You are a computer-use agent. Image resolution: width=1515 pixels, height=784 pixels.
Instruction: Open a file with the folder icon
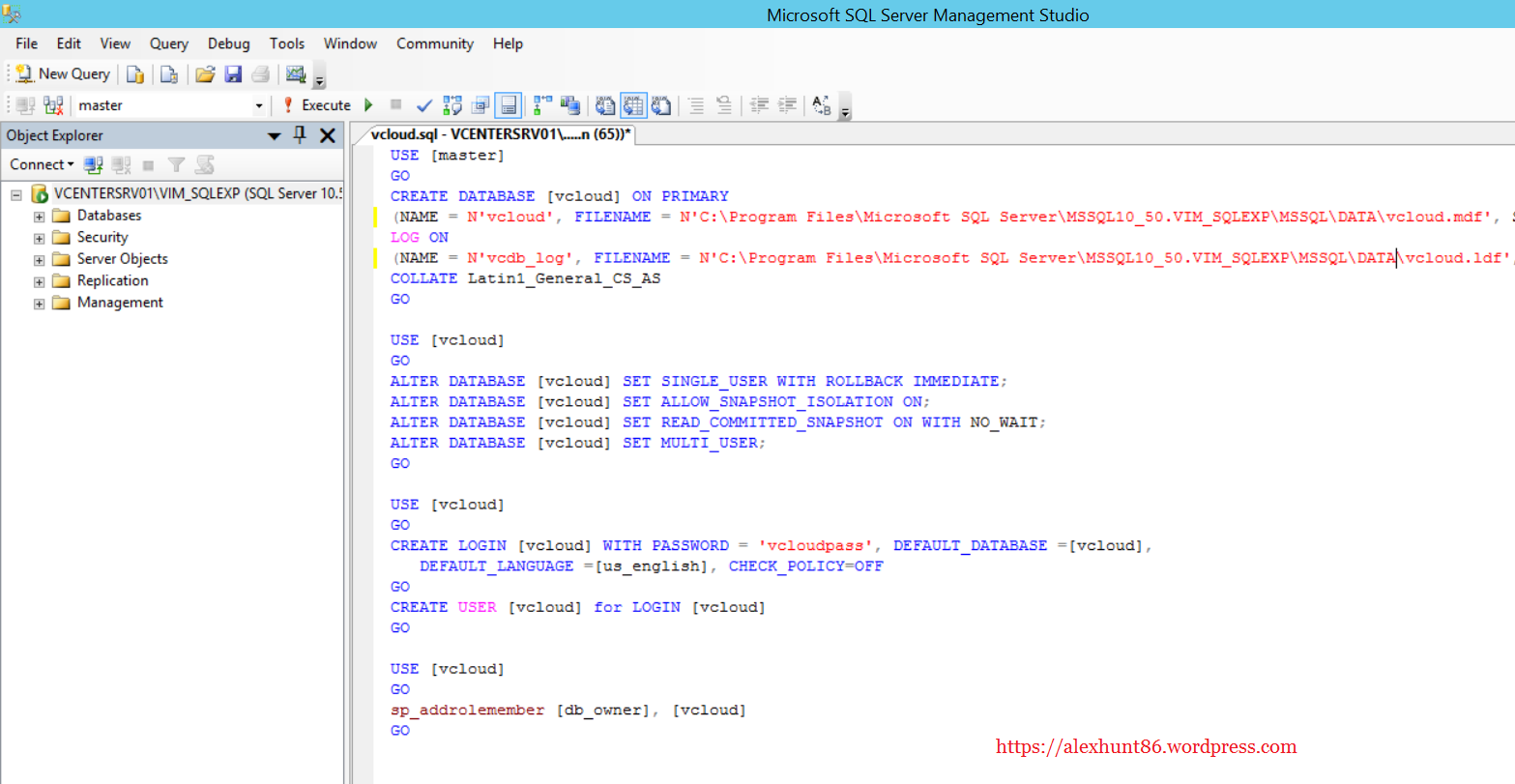tap(205, 74)
